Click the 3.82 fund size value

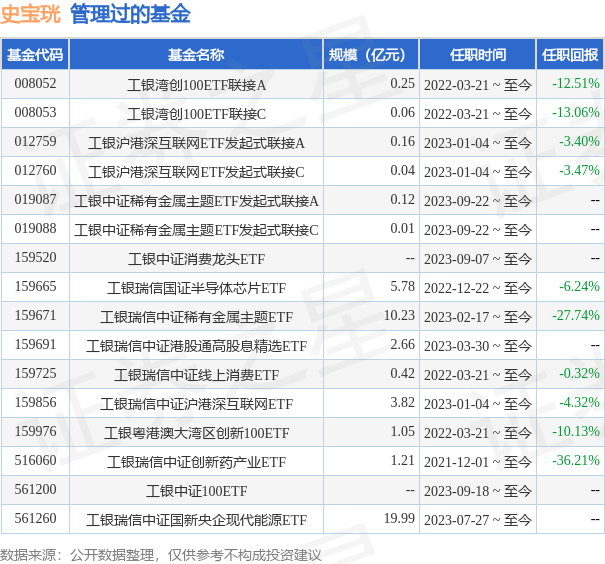(402, 402)
